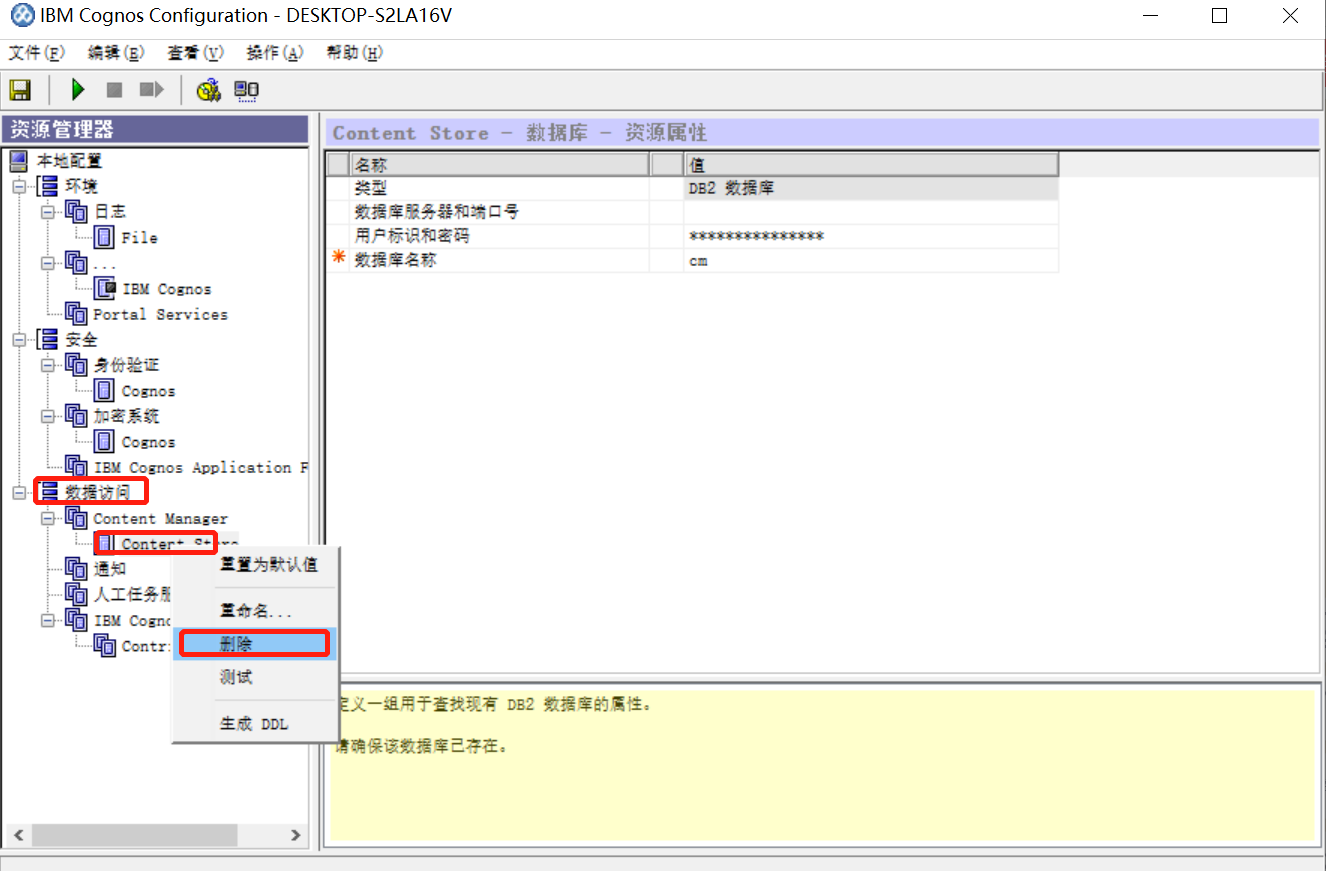The image size is (1326, 871).
Task: Click the 名称 column header
Action: point(499,164)
